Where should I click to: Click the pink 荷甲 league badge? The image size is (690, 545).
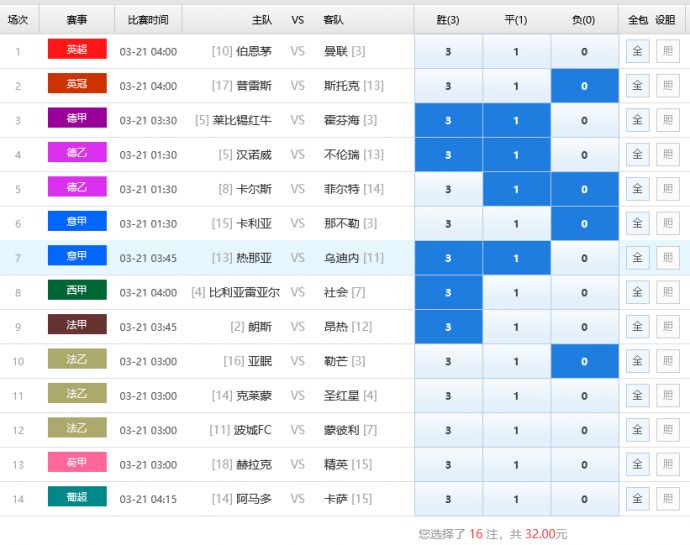(x=77, y=463)
